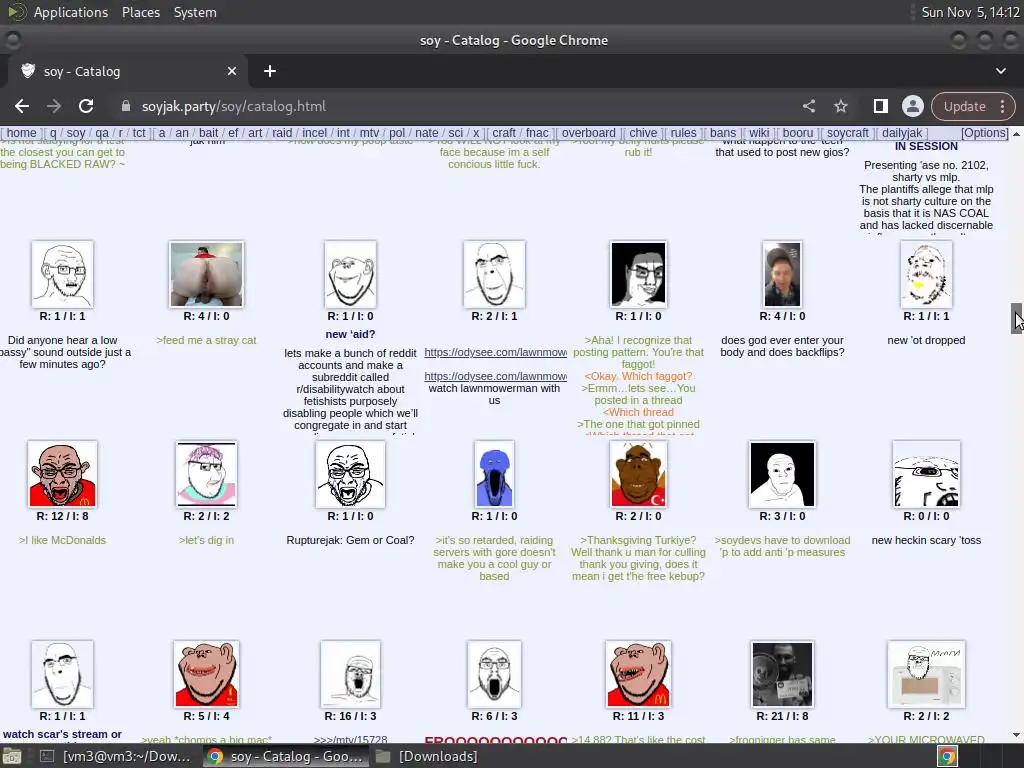Viewport: 1024px width, 768px height.
Task: Open the thumbnail above 'let's dig in'
Action: 206,475
